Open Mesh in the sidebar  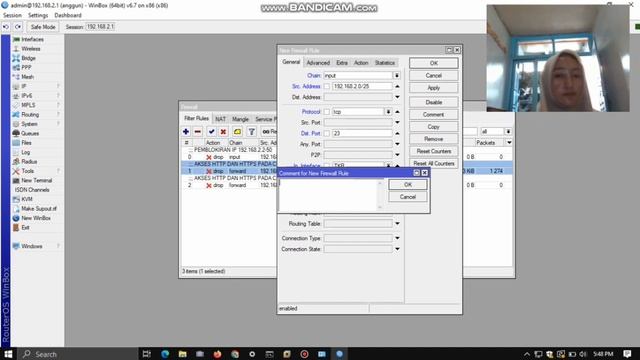(x=27, y=77)
